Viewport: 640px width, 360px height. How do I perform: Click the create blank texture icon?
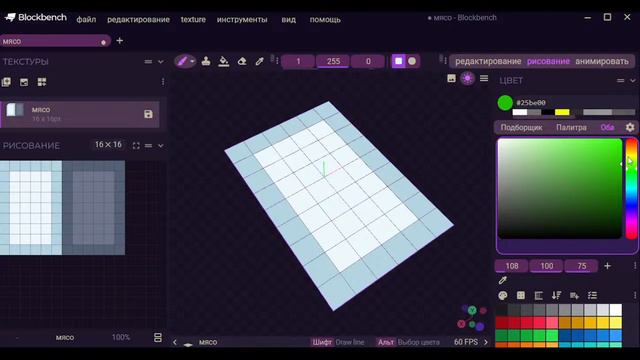[x=6, y=82]
